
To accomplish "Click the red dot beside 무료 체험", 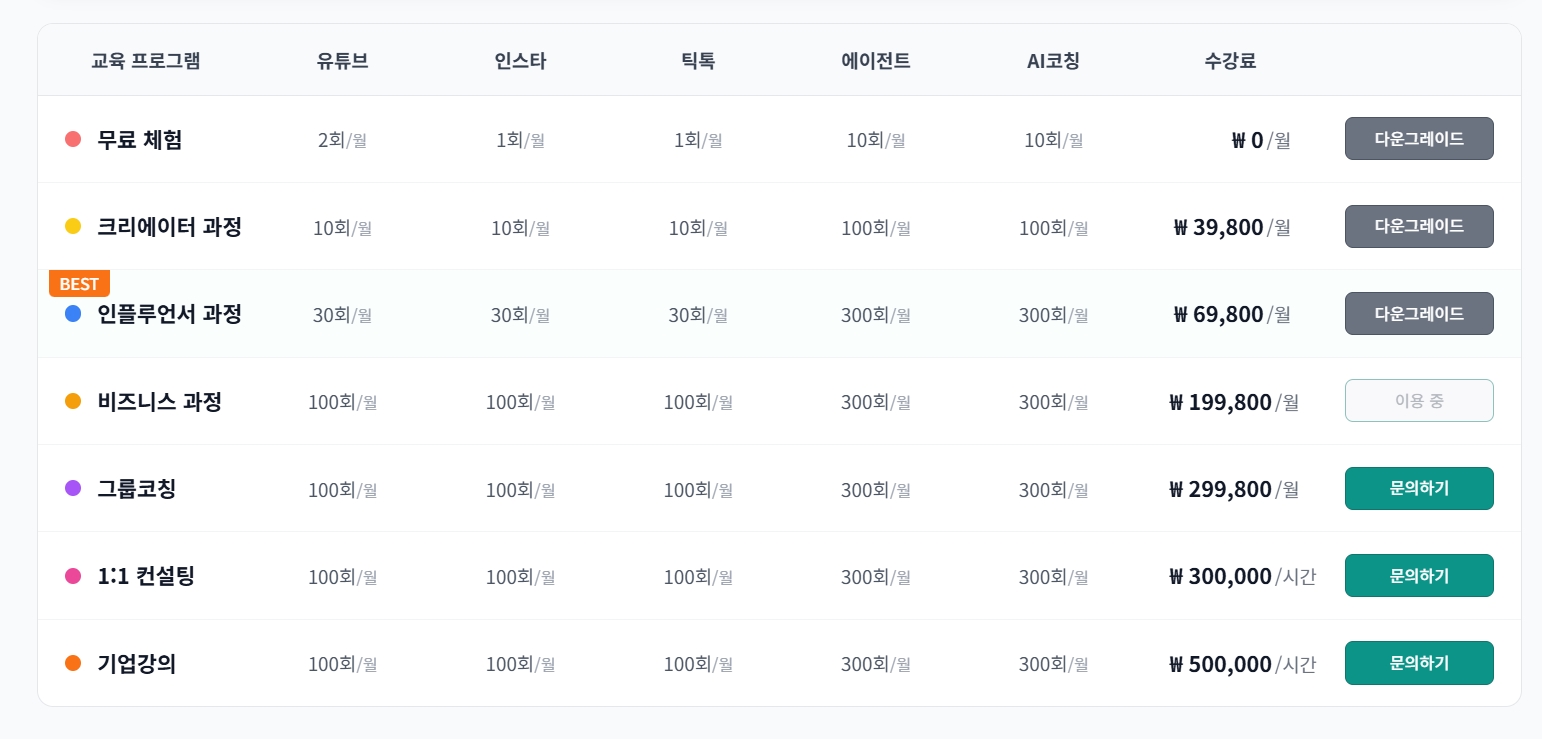I will pos(73,139).
